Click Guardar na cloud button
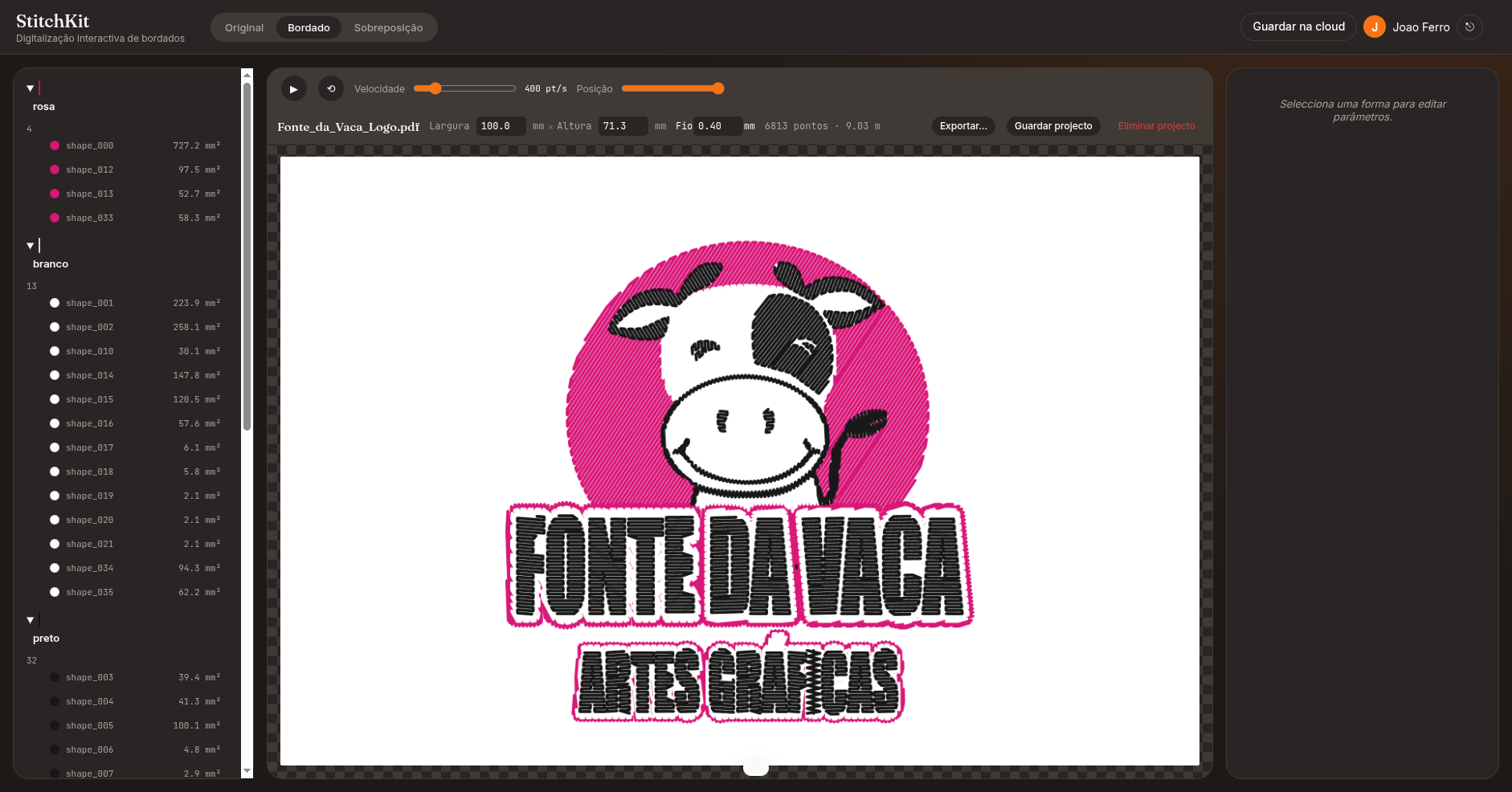Image resolution: width=1512 pixels, height=792 pixels. point(1298,27)
